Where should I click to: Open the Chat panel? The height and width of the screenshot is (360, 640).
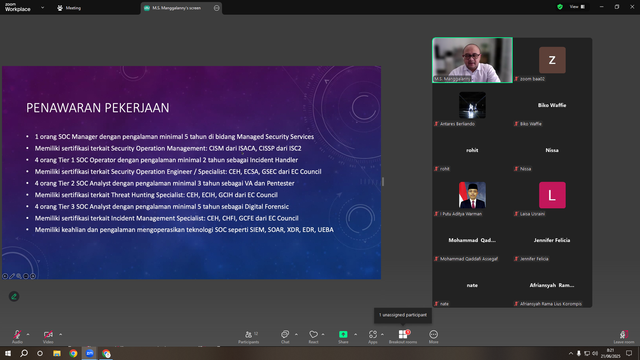pyautogui.click(x=285, y=336)
